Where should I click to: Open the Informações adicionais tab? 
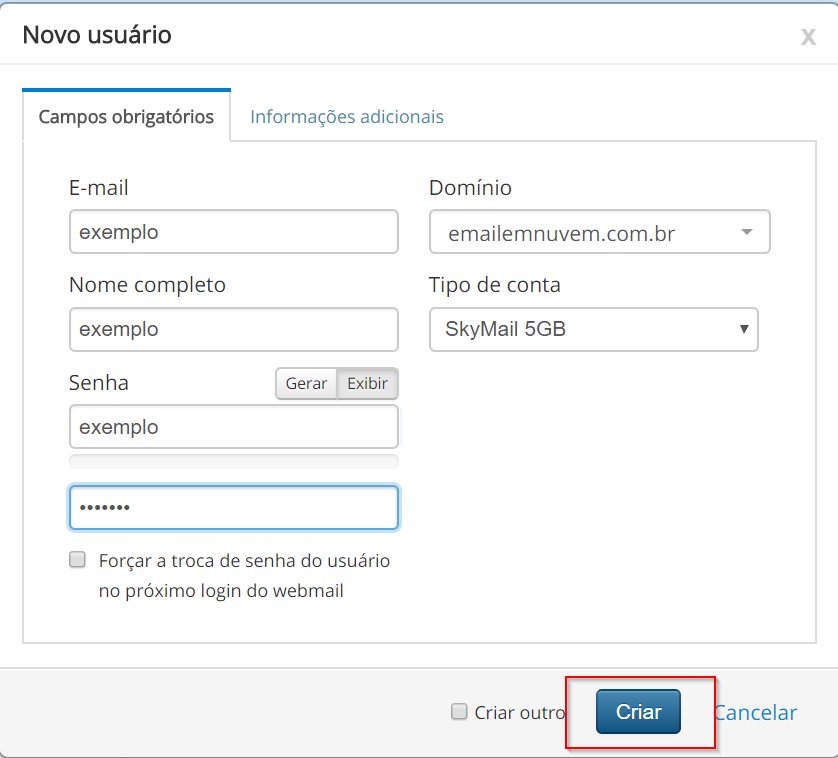(x=346, y=117)
